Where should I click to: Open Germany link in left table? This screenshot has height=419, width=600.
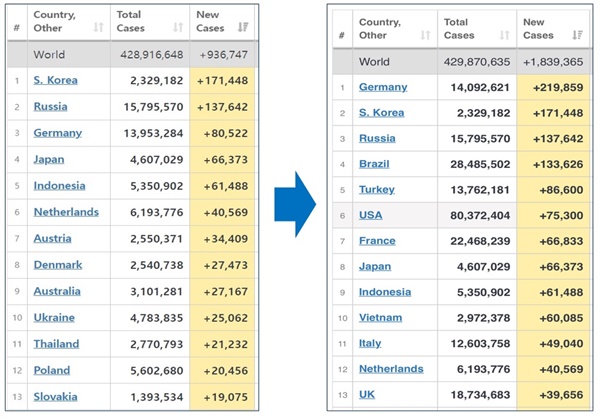tap(58, 133)
